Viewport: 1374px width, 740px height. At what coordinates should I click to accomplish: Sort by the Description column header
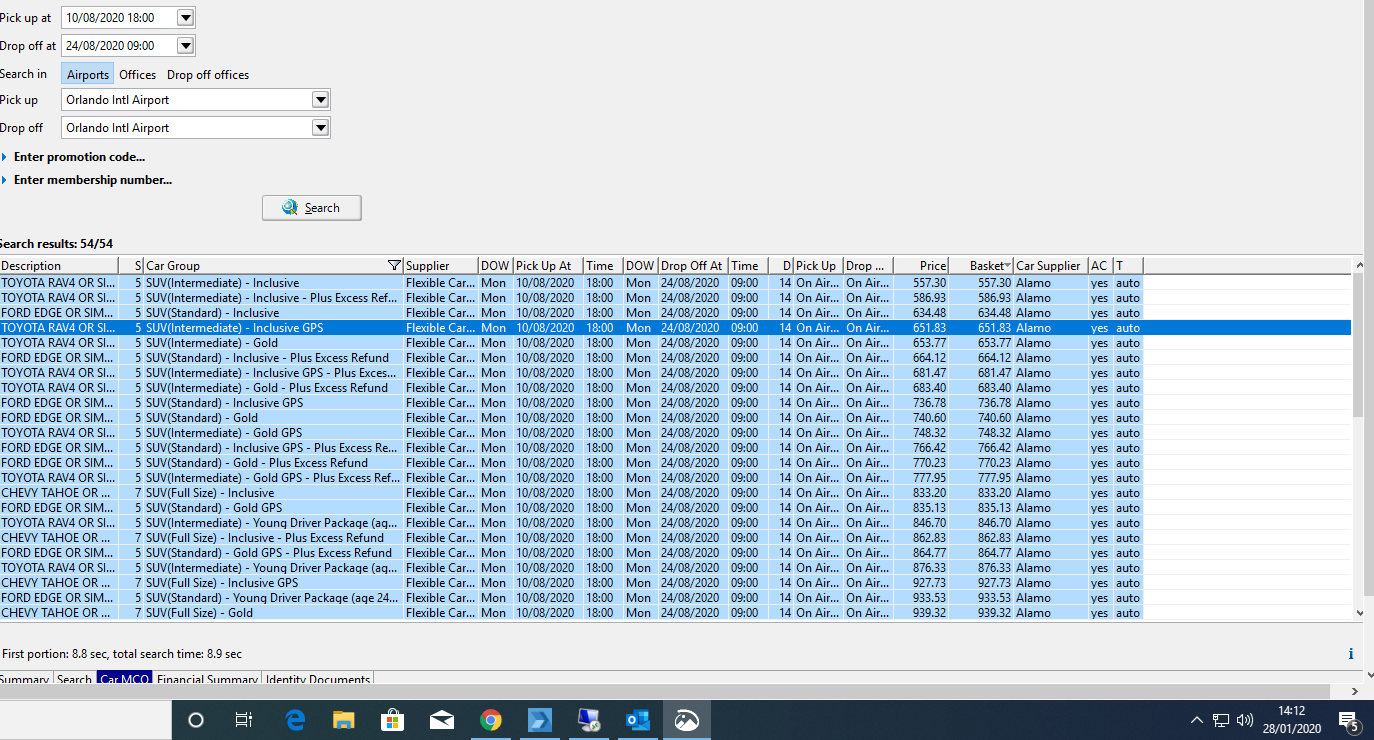[59, 266]
